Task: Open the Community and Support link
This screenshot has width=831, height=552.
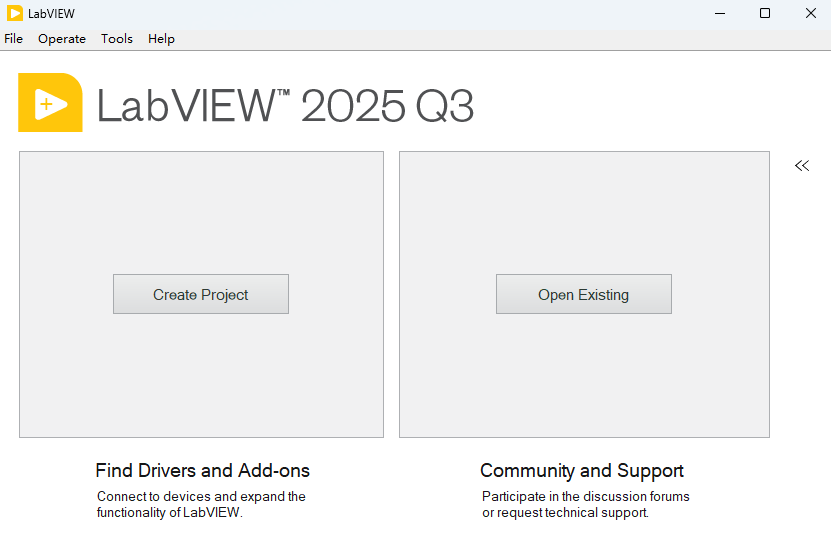Action: [582, 470]
